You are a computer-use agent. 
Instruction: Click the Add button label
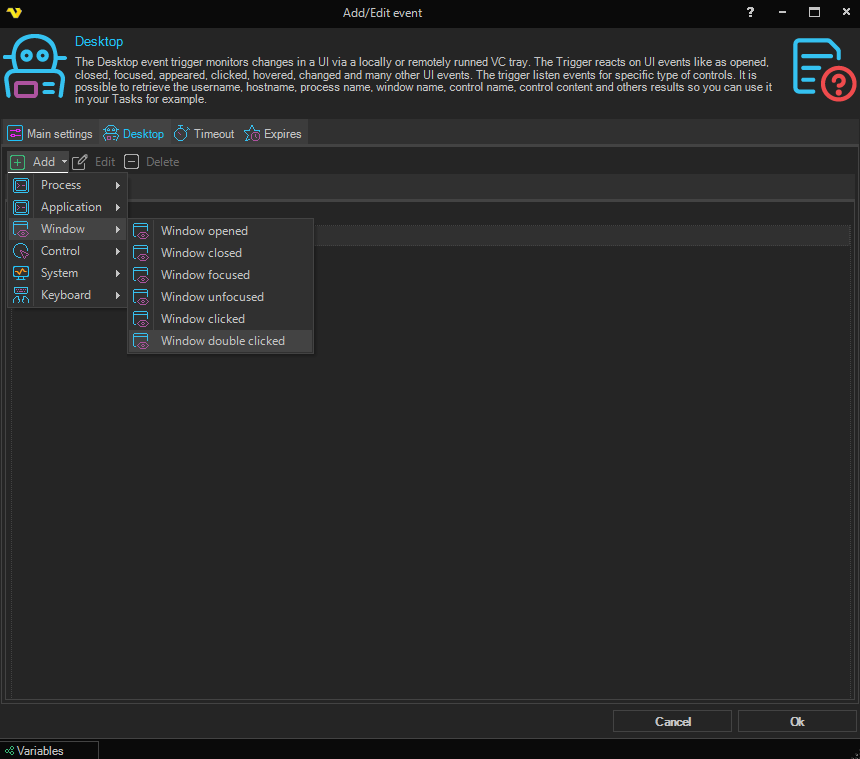[x=43, y=162]
